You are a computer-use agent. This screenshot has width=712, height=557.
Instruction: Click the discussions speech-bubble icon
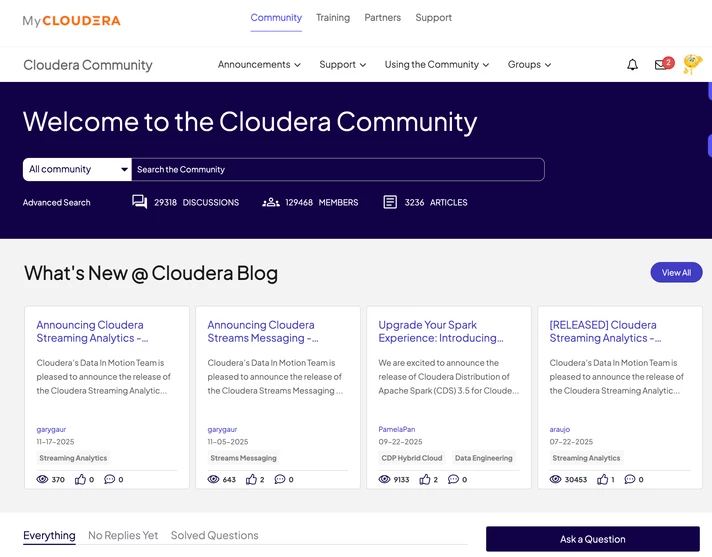coord(139,202)
